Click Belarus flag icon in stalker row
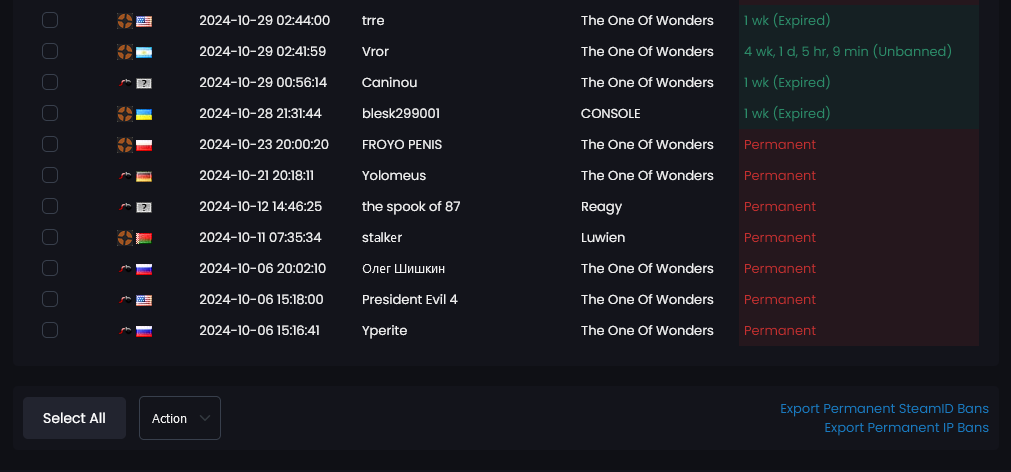The image size is (1011, 472). point(144,238)
